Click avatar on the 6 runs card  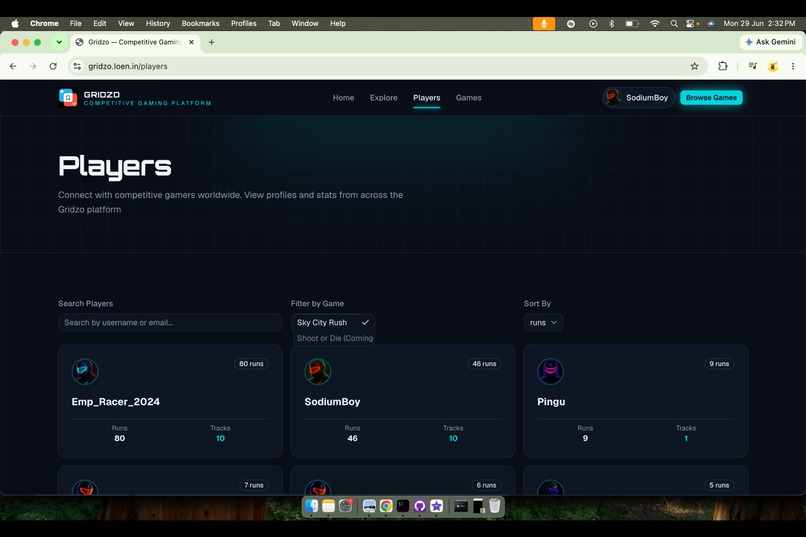coord(318,487)
